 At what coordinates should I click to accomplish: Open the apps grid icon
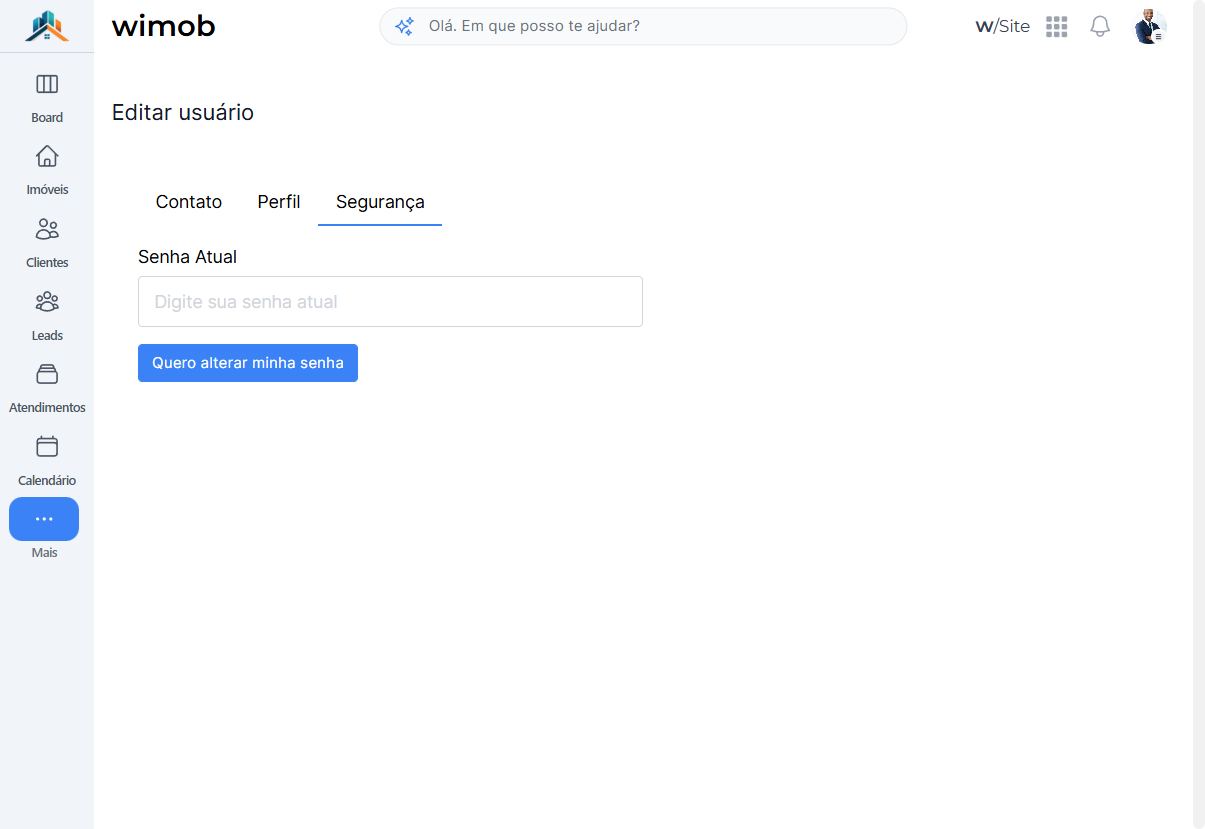click(x=1057, y=26)
